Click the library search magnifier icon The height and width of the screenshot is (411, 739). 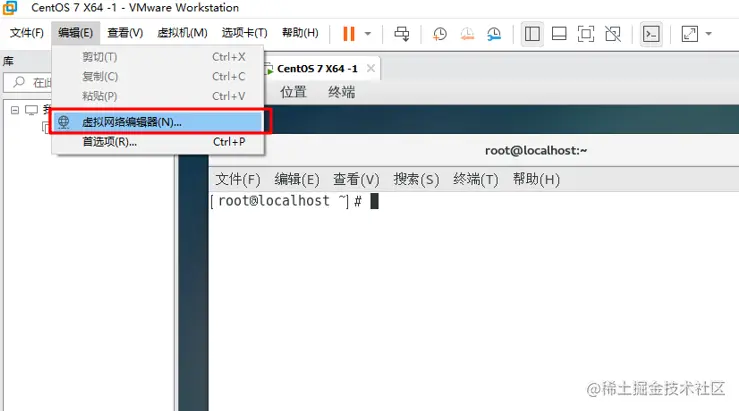19,82
